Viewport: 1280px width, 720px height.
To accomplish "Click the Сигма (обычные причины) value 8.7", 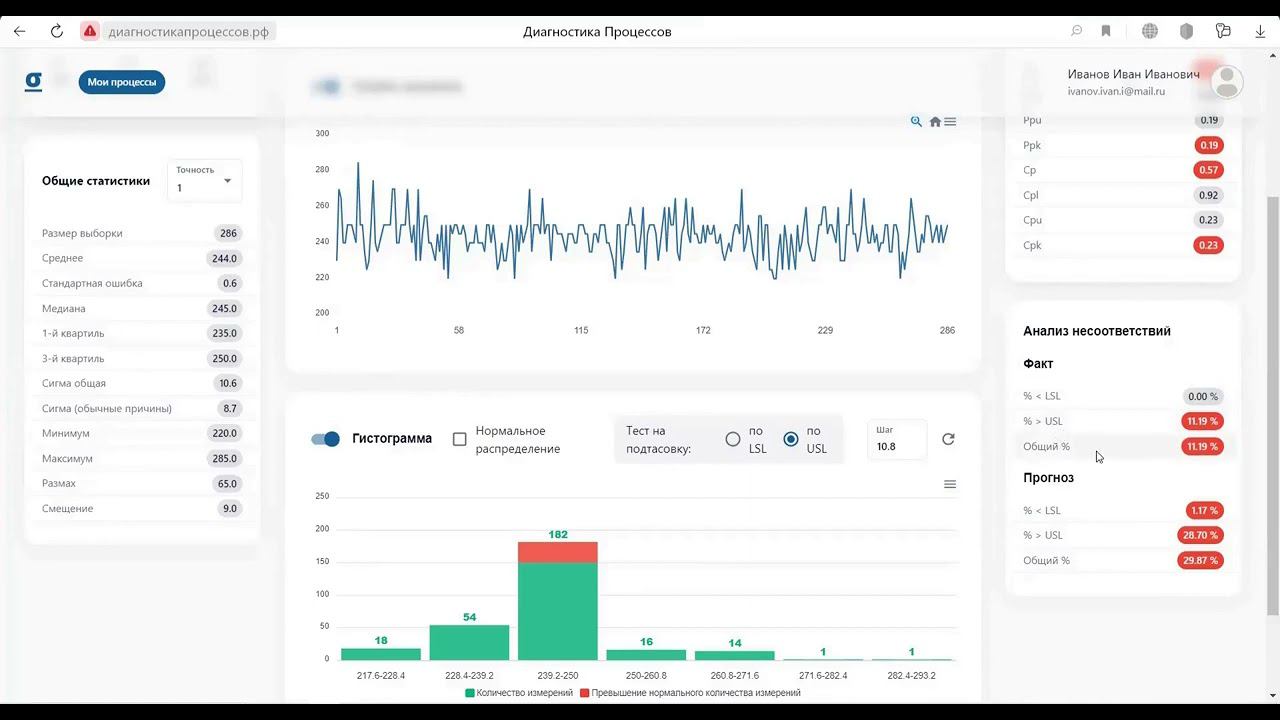I will pos(230,408).
